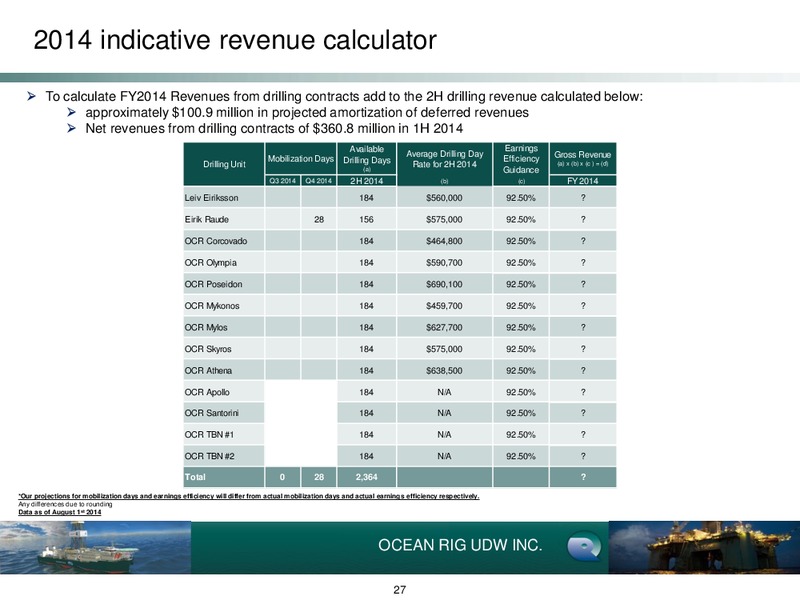Select the 'OCR Mylos' row name
The image size is (800, 600).
point(206,328)
